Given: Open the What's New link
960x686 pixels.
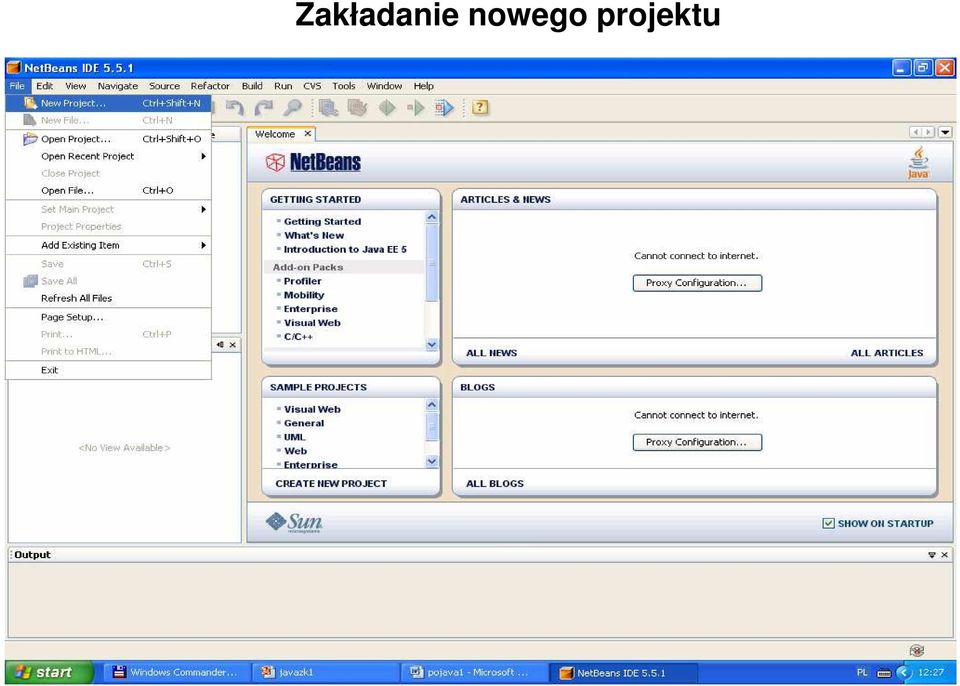Looking at the screenshot, I should pos(314,235).
